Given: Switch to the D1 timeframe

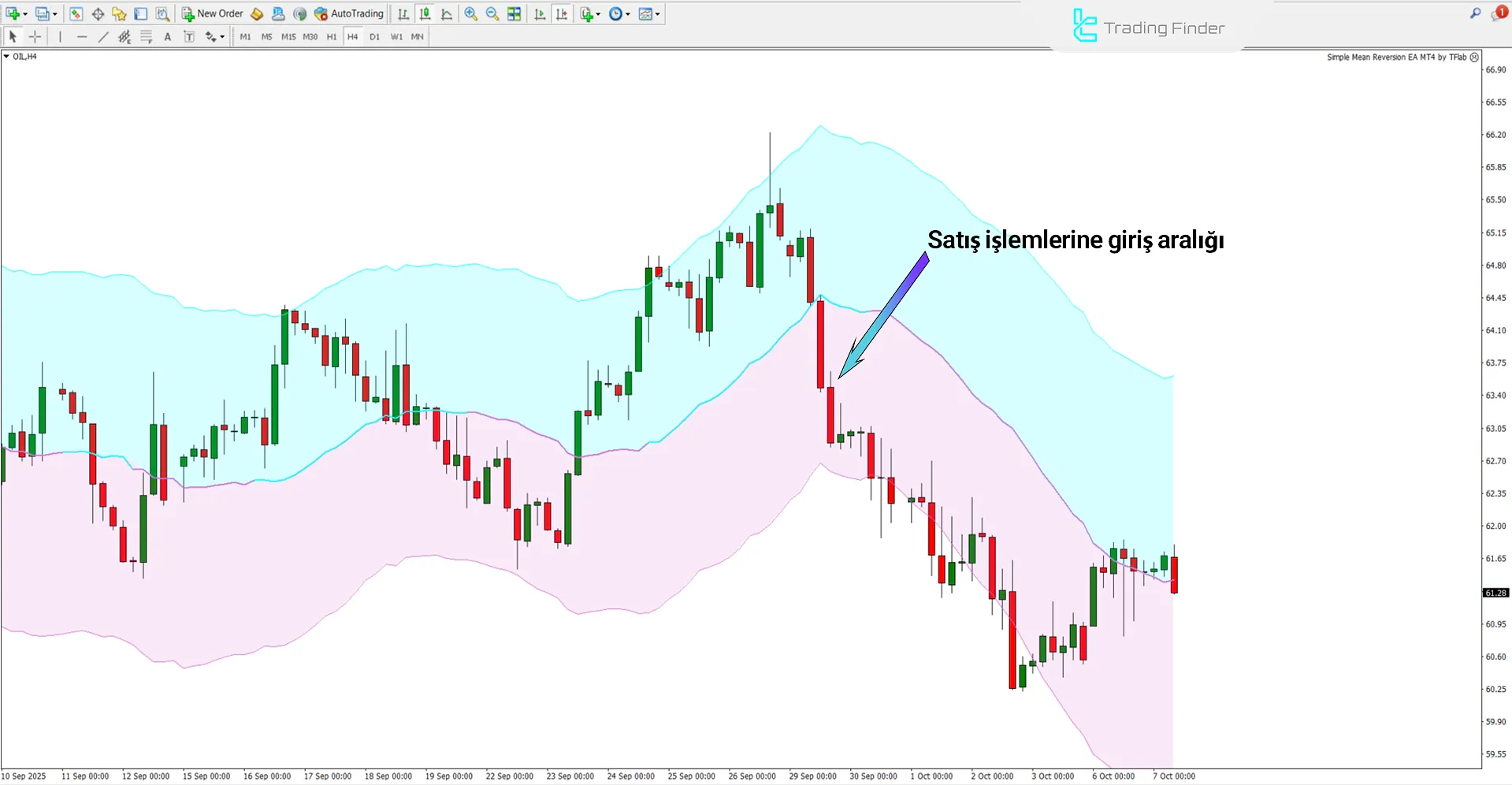Looking at the screenshot, I should 374,37.
